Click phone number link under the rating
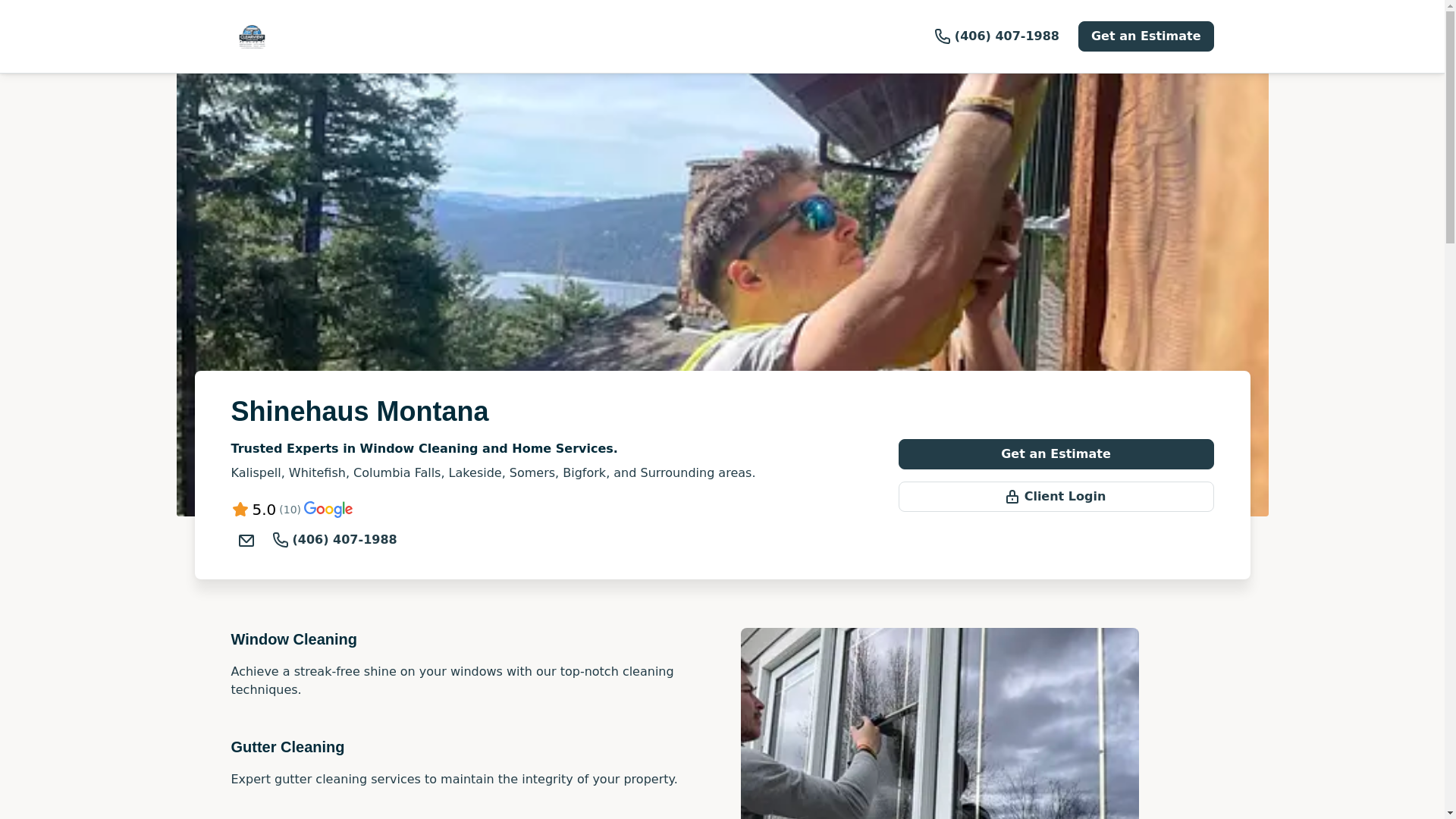The height and width of the screenshot is (819, 1456). click(x=334, y=540)
